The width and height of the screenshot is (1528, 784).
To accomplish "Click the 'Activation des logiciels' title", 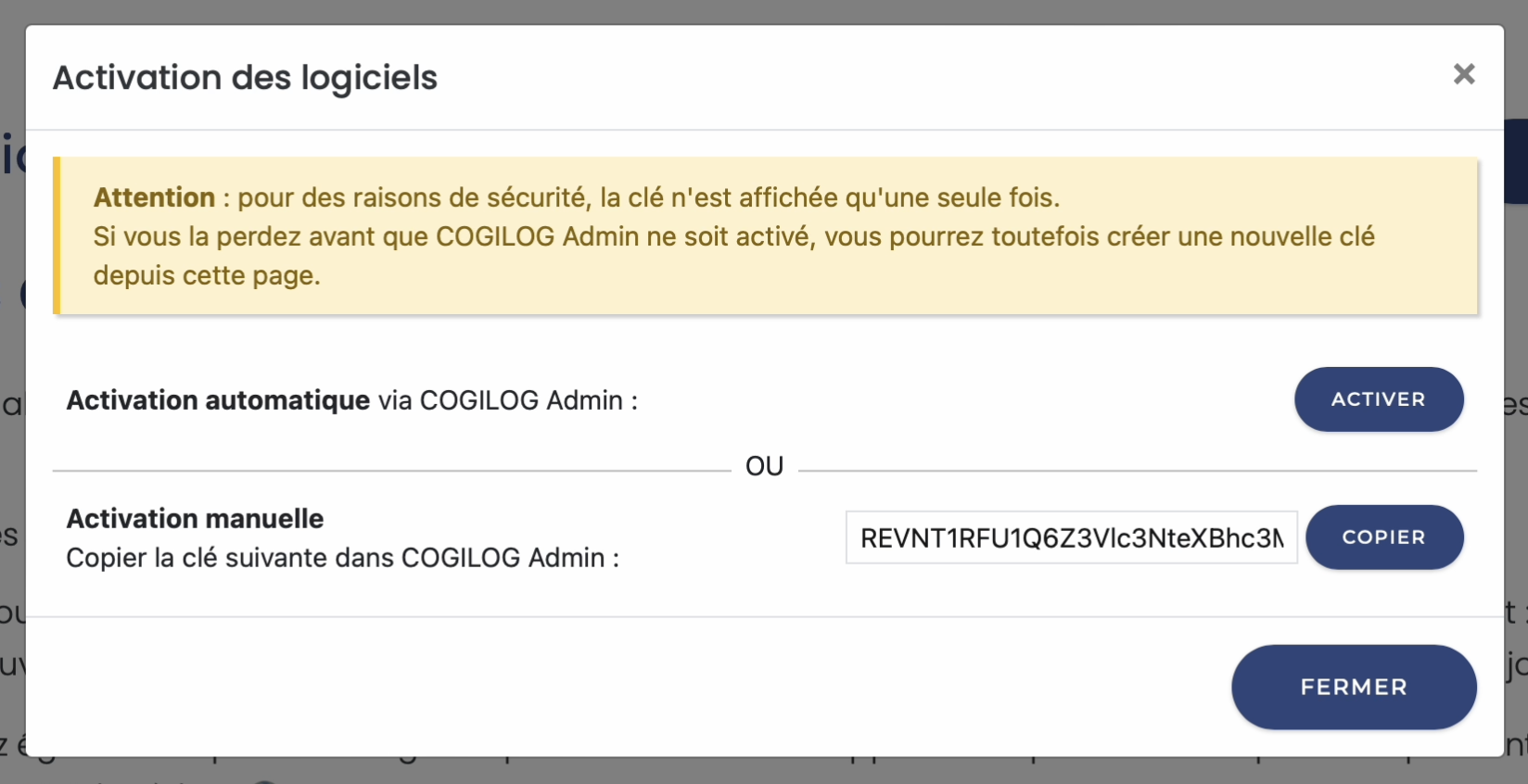I will 245,78.
